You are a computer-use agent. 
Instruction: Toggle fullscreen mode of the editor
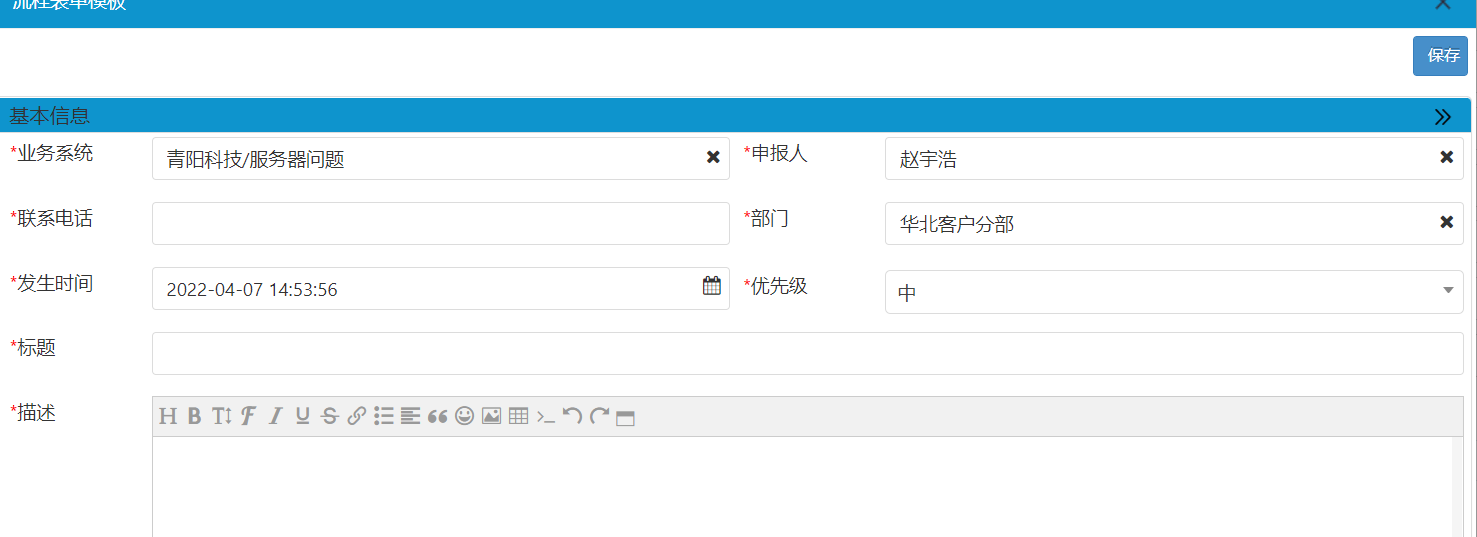(x=626, y=417)
